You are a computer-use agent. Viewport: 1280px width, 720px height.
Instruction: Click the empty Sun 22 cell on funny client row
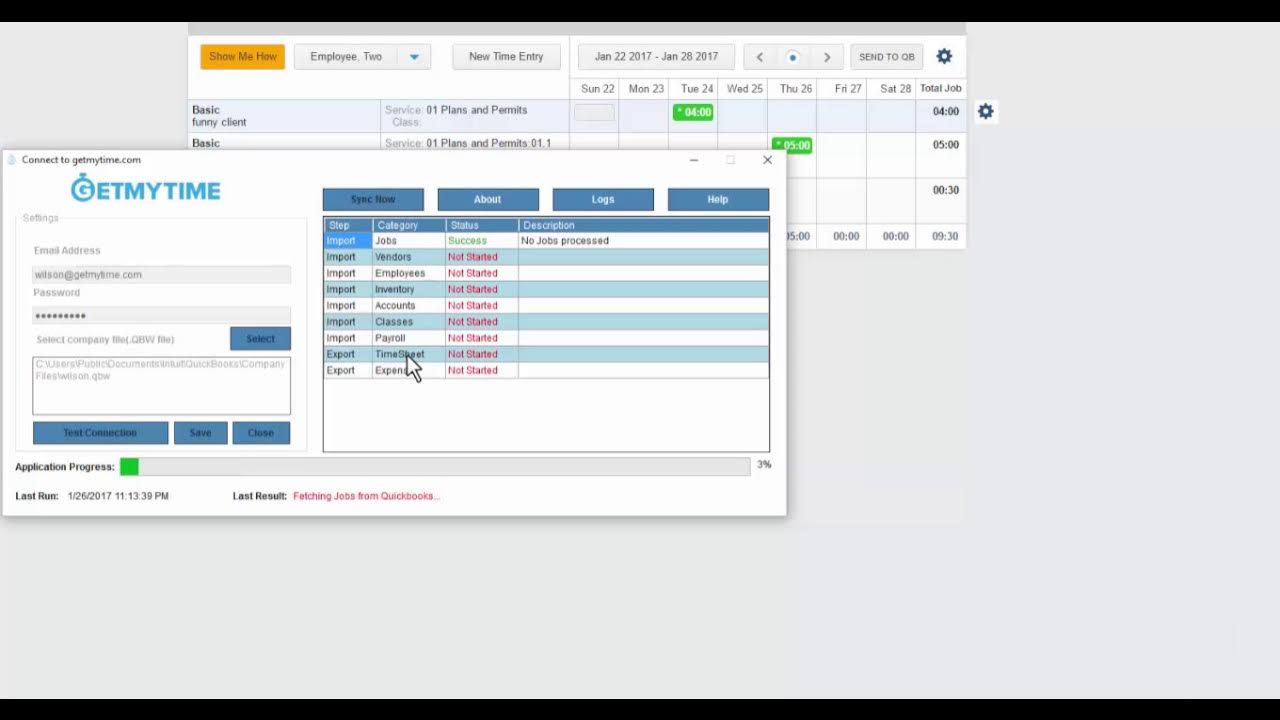coord(594,113)
